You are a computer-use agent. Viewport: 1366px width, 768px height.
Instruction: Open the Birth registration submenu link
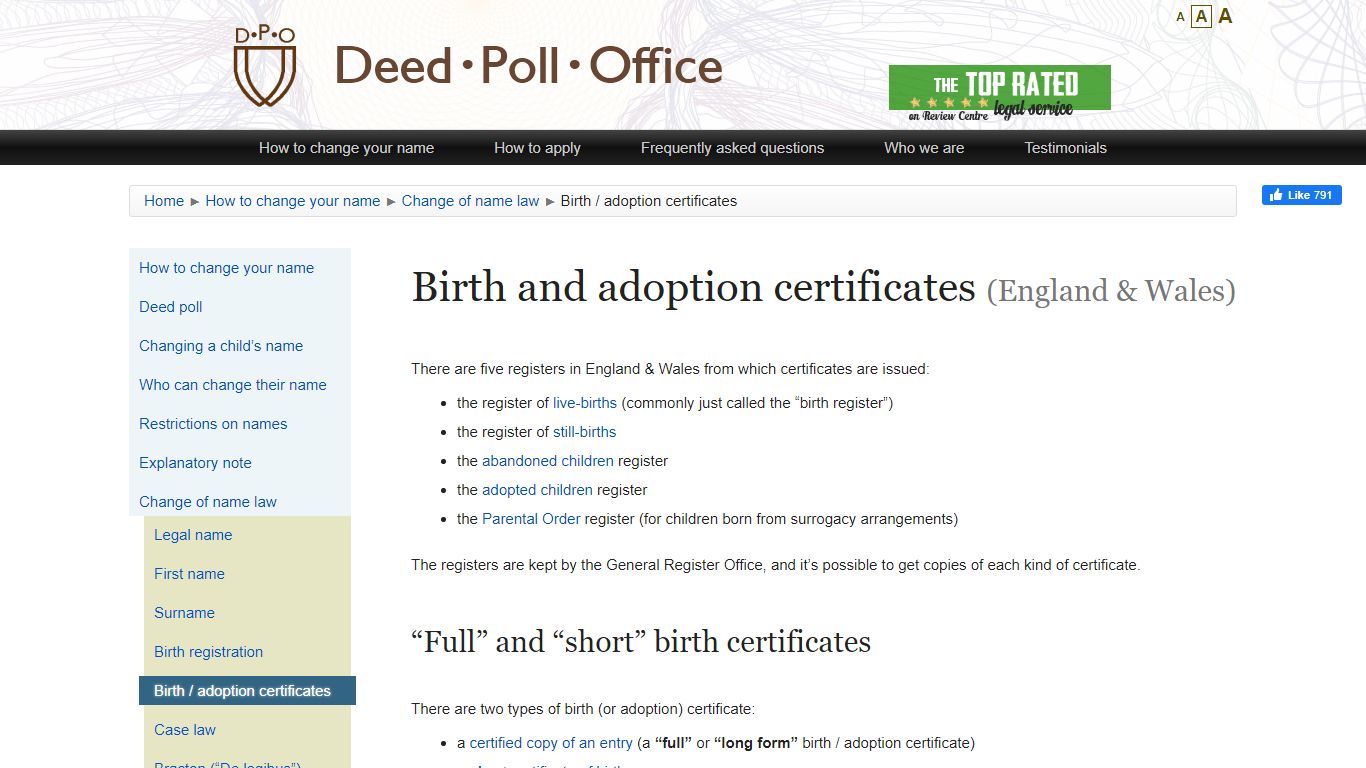208,652
